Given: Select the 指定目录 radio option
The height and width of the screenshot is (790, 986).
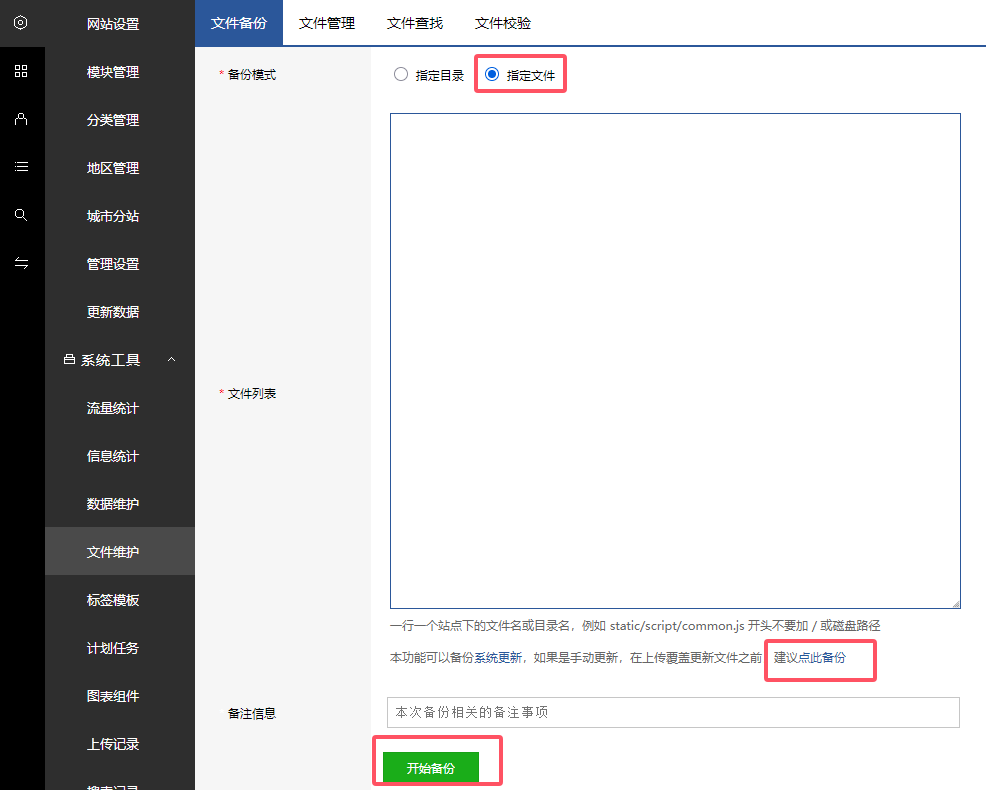Looking at the screenshot, I should coord(400,74).
